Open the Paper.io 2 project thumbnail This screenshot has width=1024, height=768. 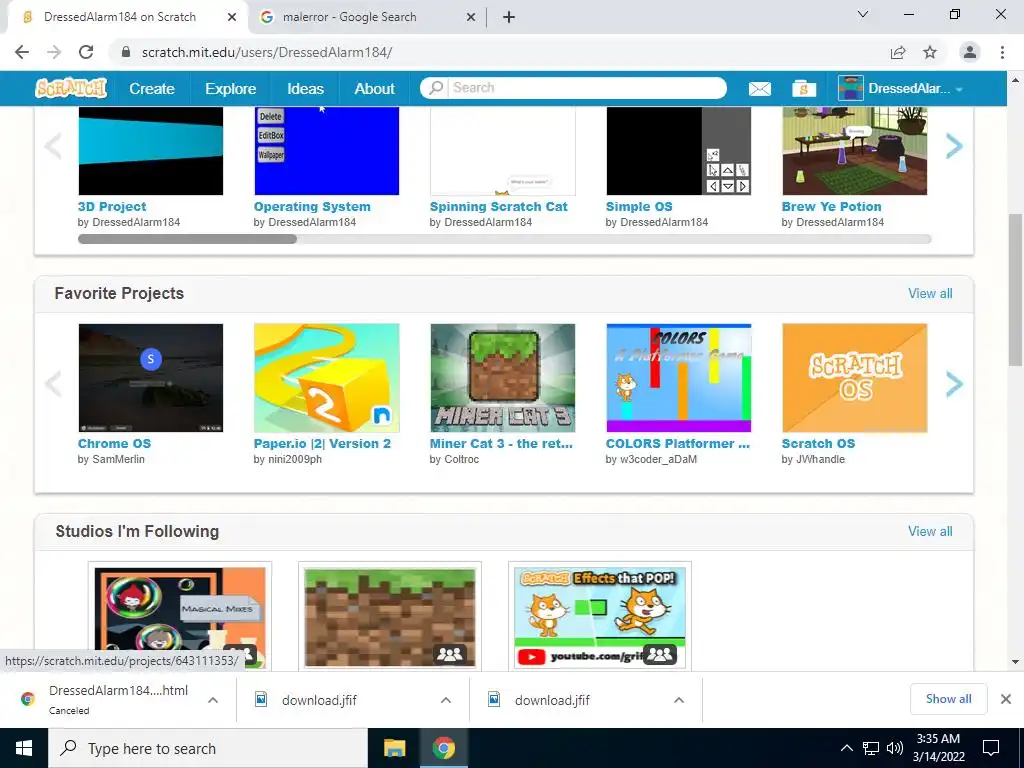[327, 377]
